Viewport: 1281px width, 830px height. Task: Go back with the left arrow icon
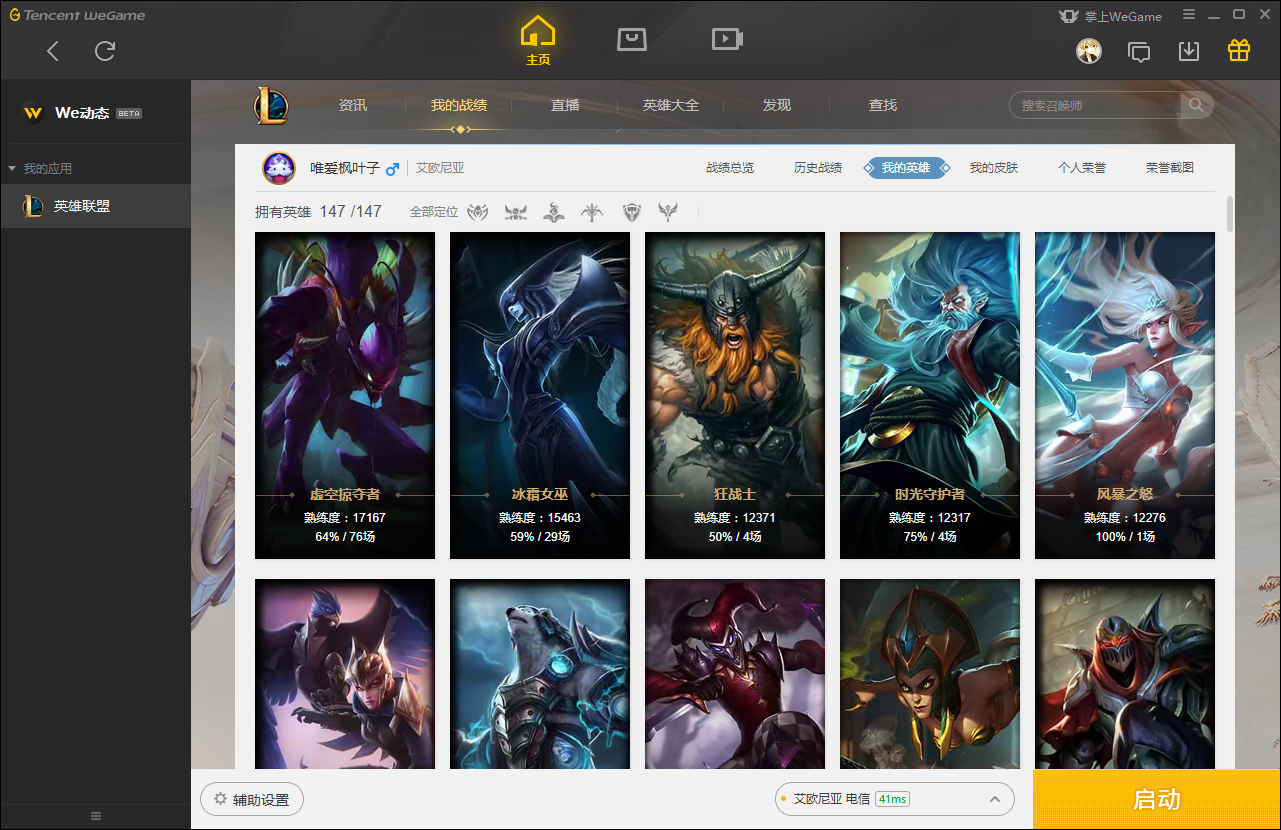point(53,51)
